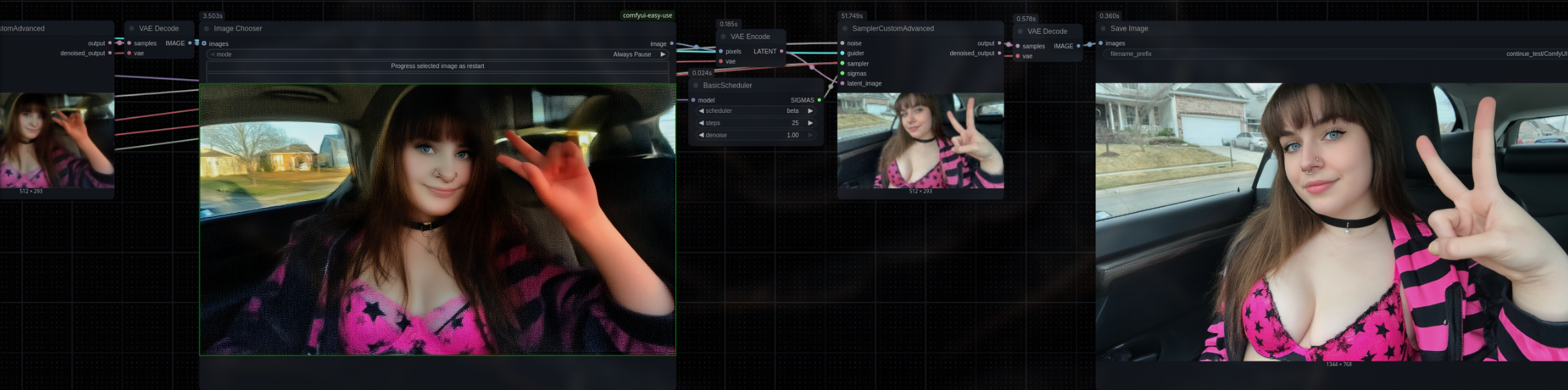Collapse the Image Chooser node using its title dot
This screenshot has width=1568, height=390.
(207, 29)
